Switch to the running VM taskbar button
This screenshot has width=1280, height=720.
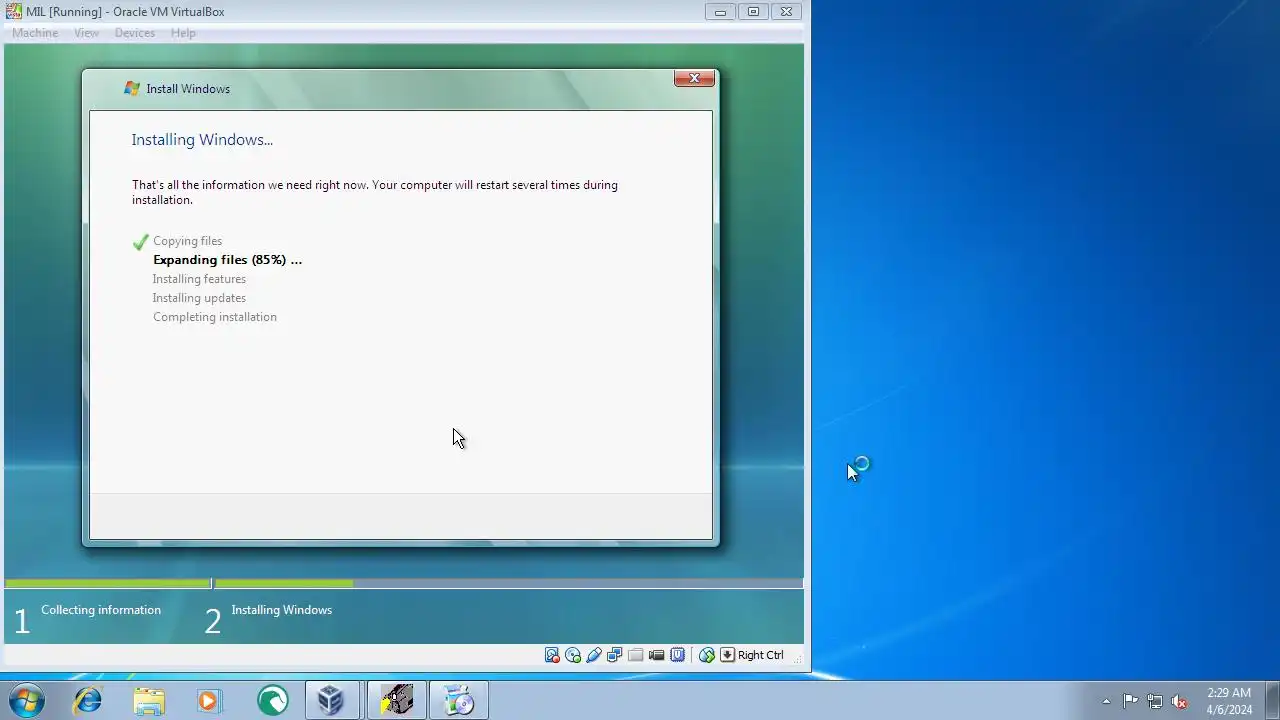[397, 700]
